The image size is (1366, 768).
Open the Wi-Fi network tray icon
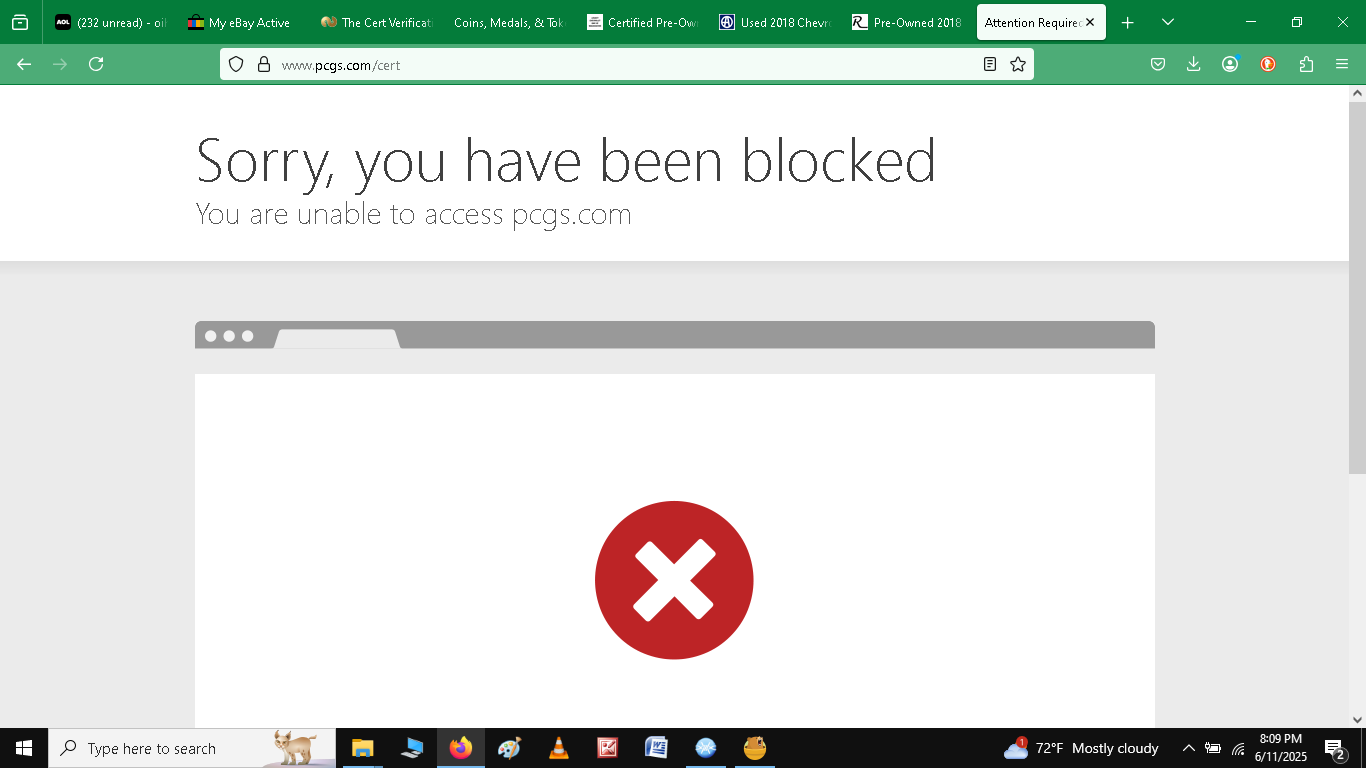(x=1238, y=748)
